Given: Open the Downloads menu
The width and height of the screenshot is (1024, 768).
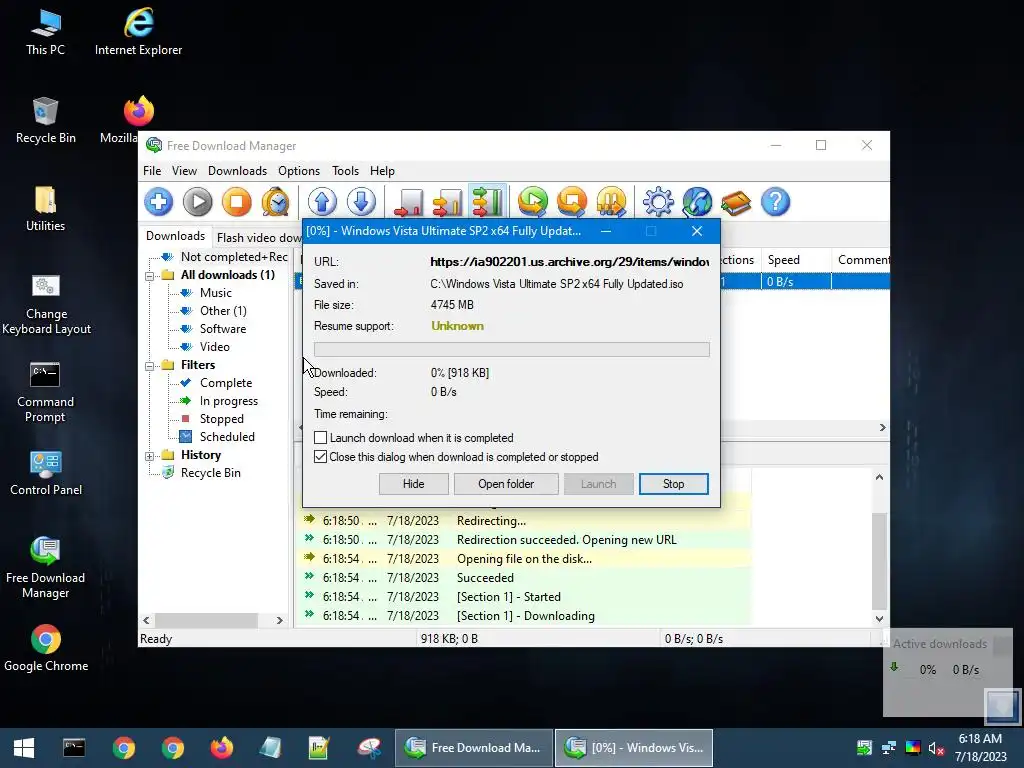Looking at the screenshot, I should 237,170.
